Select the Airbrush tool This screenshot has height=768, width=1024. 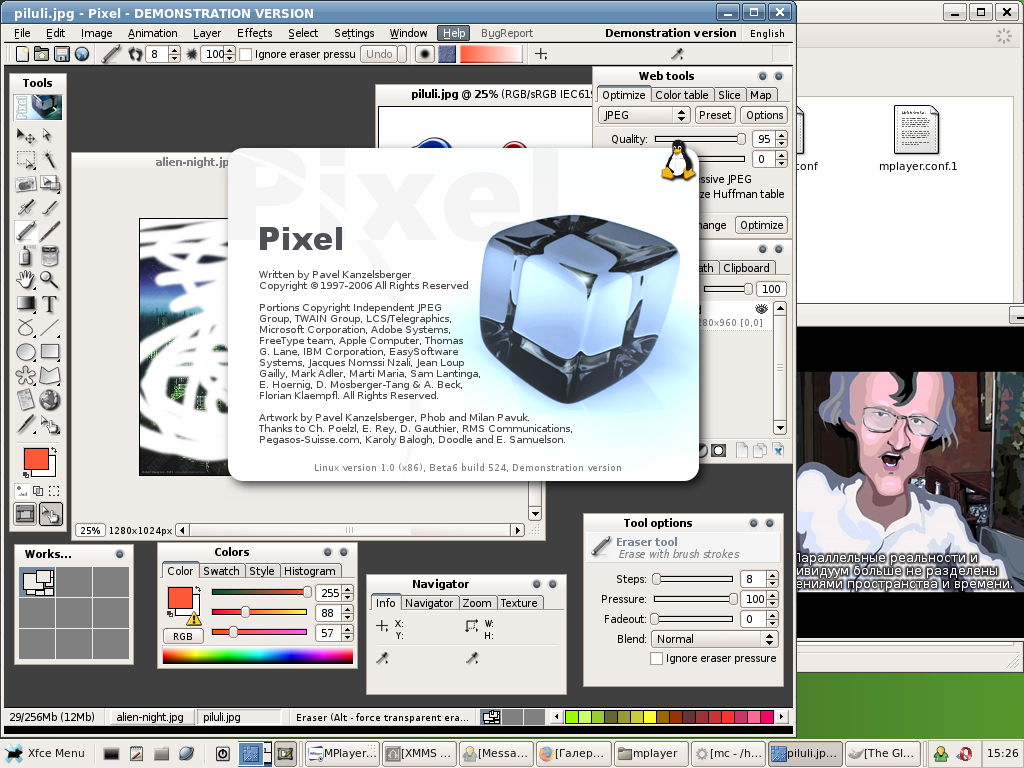tap(25, 208)
